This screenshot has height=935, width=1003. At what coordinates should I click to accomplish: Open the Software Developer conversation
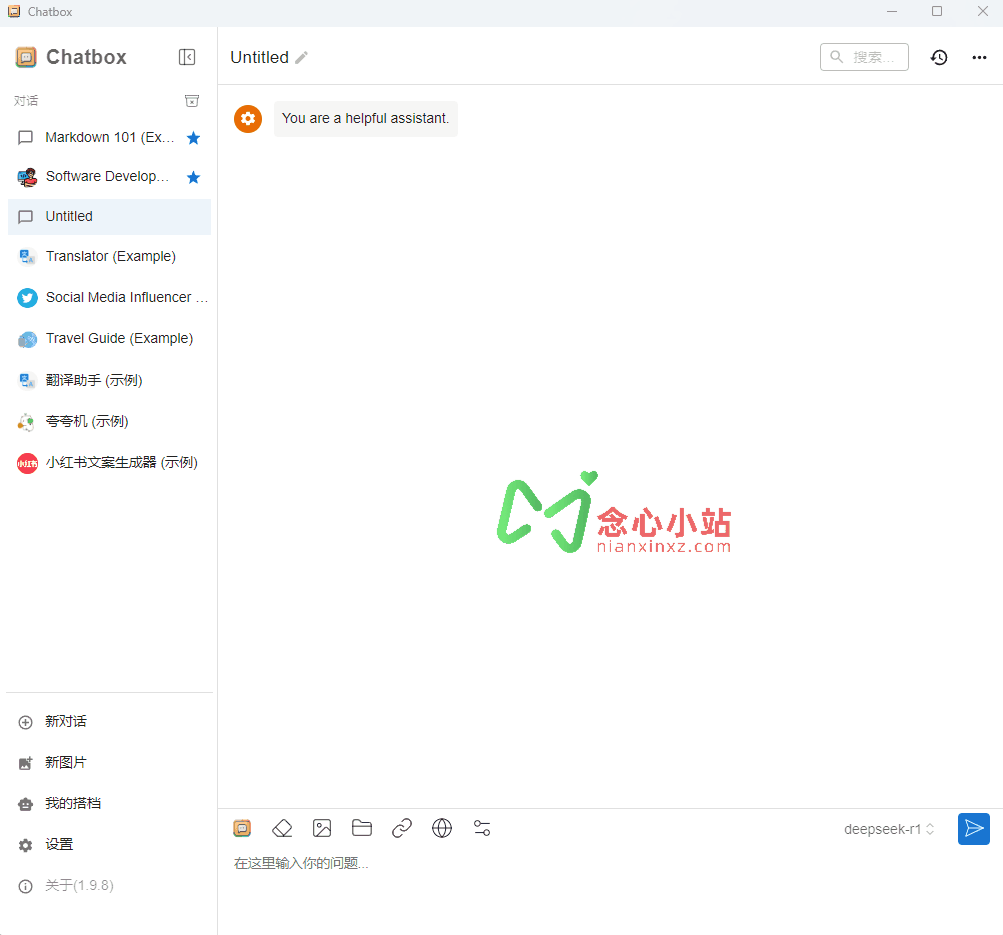(109, 177)
